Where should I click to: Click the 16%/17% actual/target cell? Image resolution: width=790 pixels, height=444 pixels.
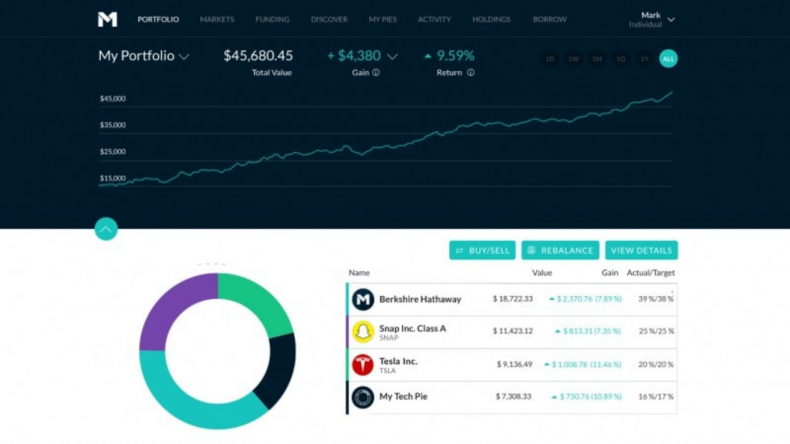click(x=656, y=397)
